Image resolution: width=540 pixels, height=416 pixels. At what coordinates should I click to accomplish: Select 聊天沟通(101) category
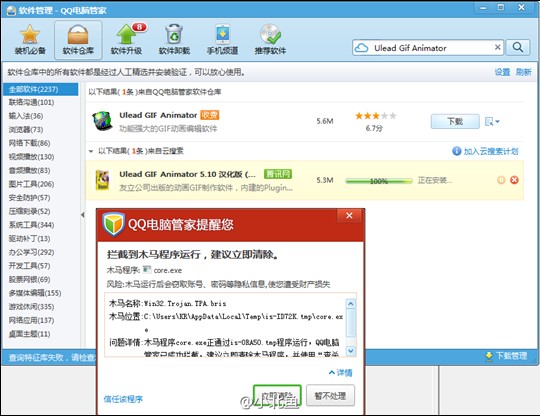pyautogui.click(x=31, y=102)
